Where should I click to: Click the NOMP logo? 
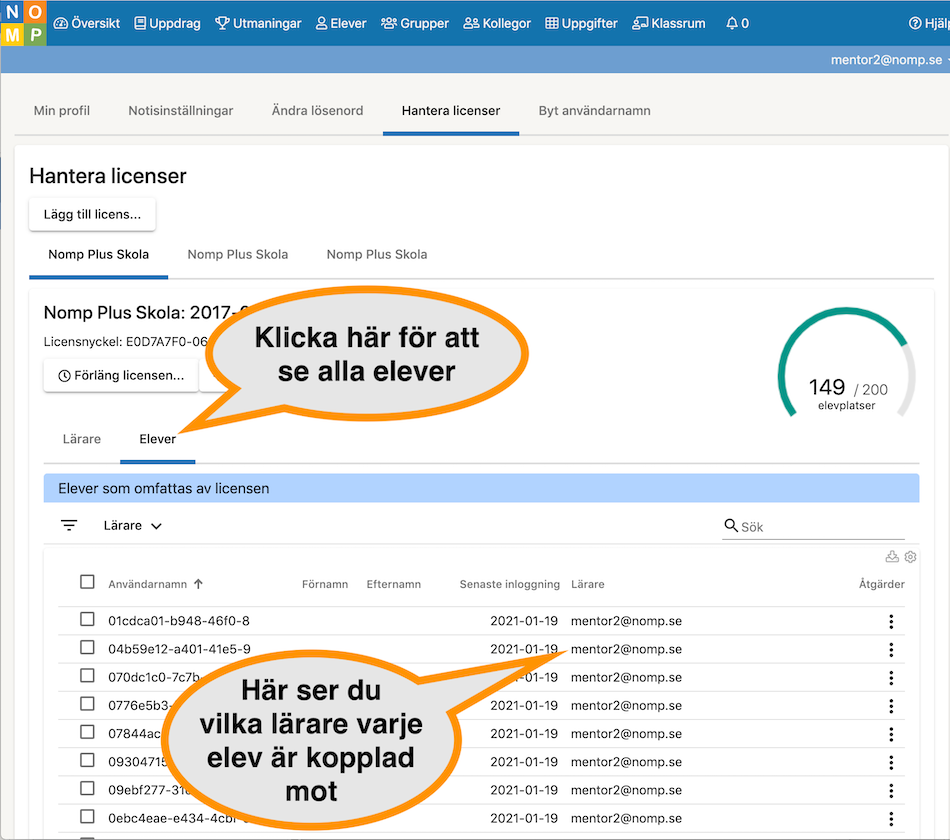click(x=23, y=23)
